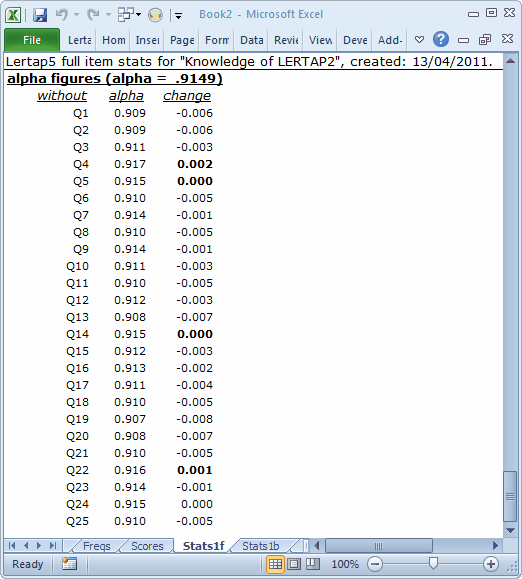
Task: Click horizontal scrollbar left arrow
Action: click(317, 545)
